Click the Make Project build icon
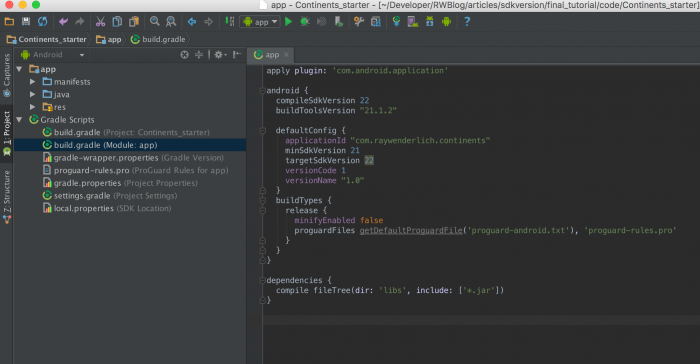This screenshot has width=700, height=364. click(x=229, y=21)
